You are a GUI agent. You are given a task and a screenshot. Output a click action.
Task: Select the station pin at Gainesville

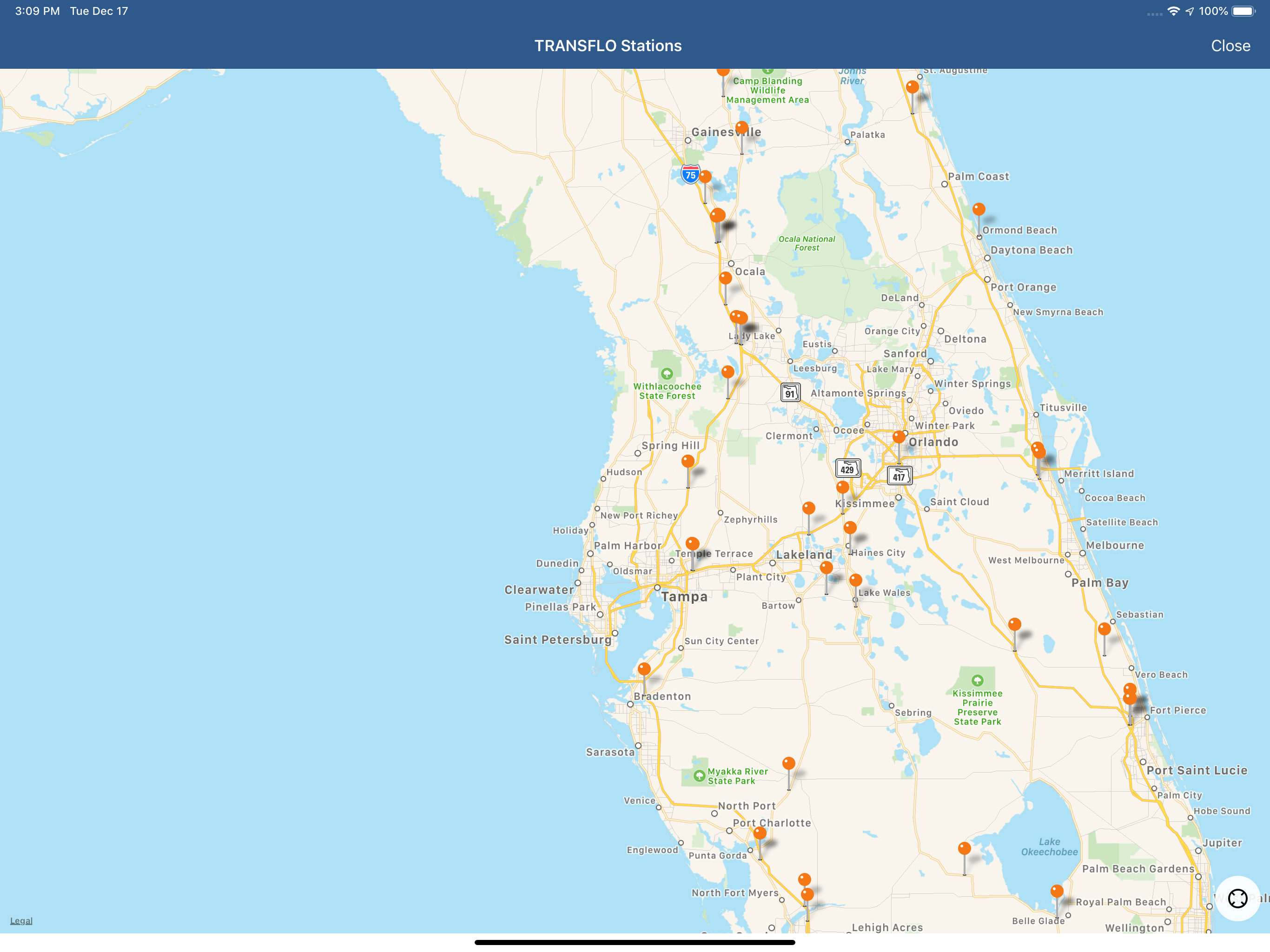click(742, 127)
